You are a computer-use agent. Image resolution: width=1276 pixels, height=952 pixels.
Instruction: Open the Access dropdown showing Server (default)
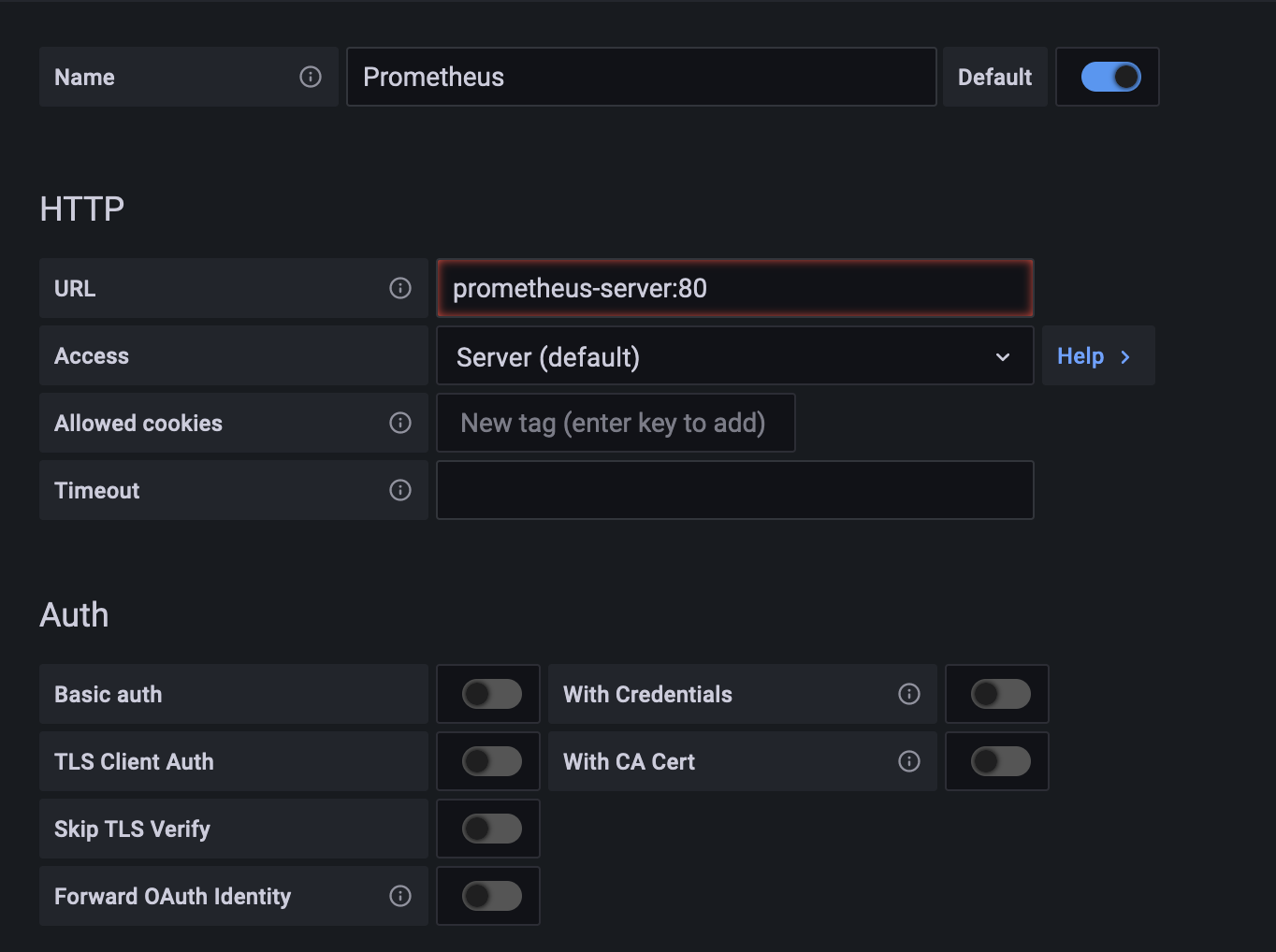(x=735, y=355)
